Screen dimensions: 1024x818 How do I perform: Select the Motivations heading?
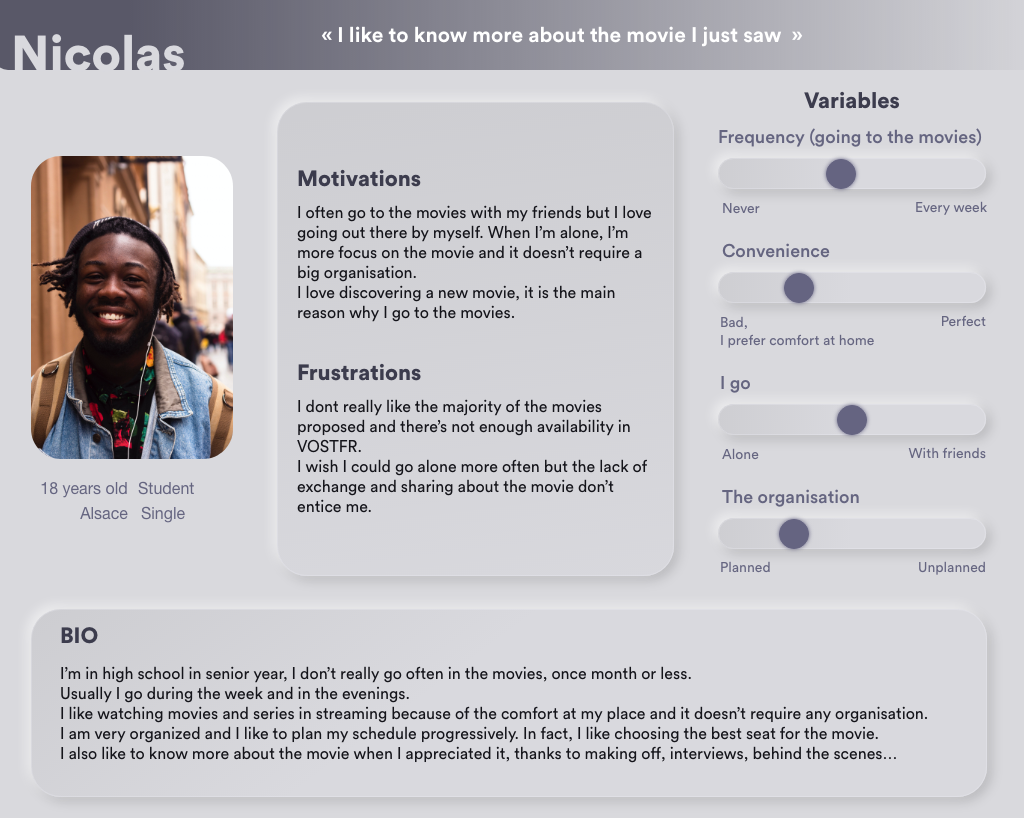(x=359, y=179)
